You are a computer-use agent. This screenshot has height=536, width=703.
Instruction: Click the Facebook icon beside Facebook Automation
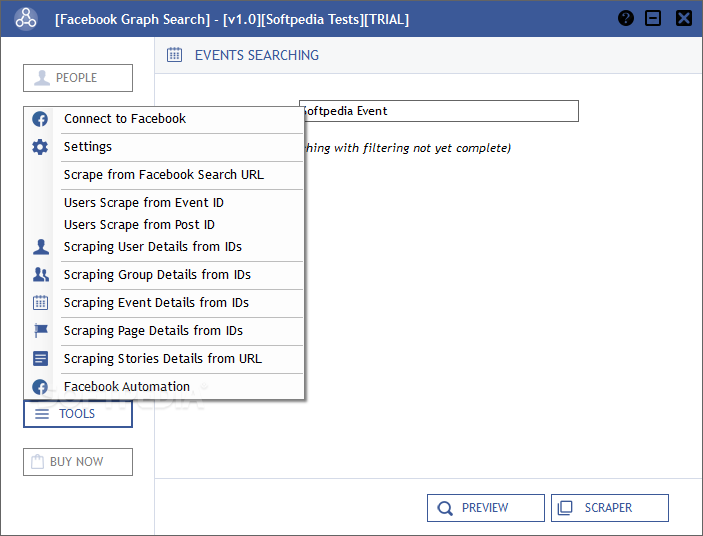[40, 387]
